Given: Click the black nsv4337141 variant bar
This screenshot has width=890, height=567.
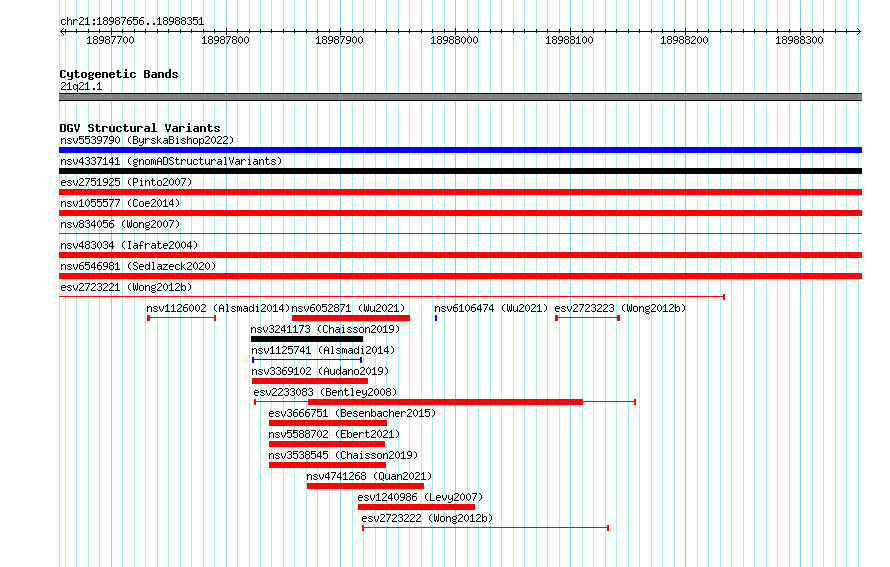Looking at the screenshot, I should pos(460,171).
